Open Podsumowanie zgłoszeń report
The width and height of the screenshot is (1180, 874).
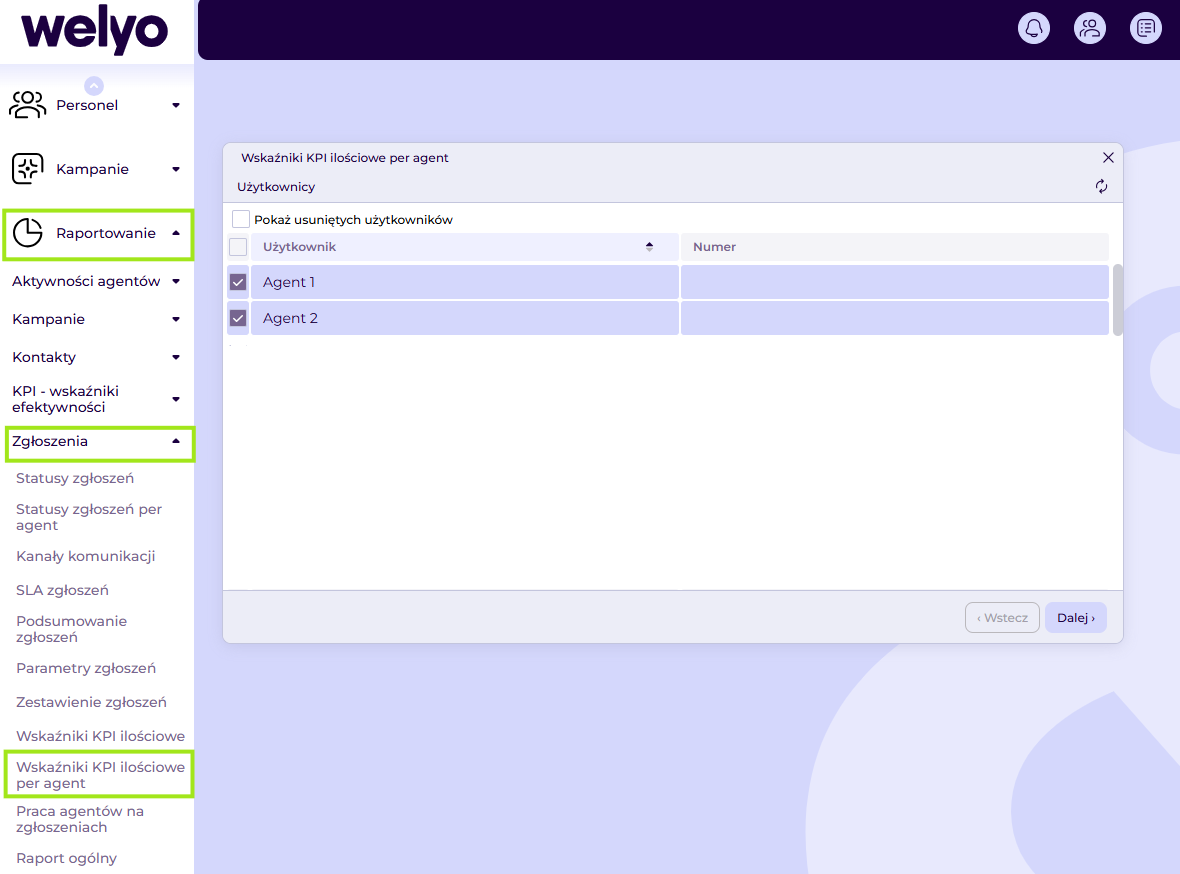click(71, 629)
